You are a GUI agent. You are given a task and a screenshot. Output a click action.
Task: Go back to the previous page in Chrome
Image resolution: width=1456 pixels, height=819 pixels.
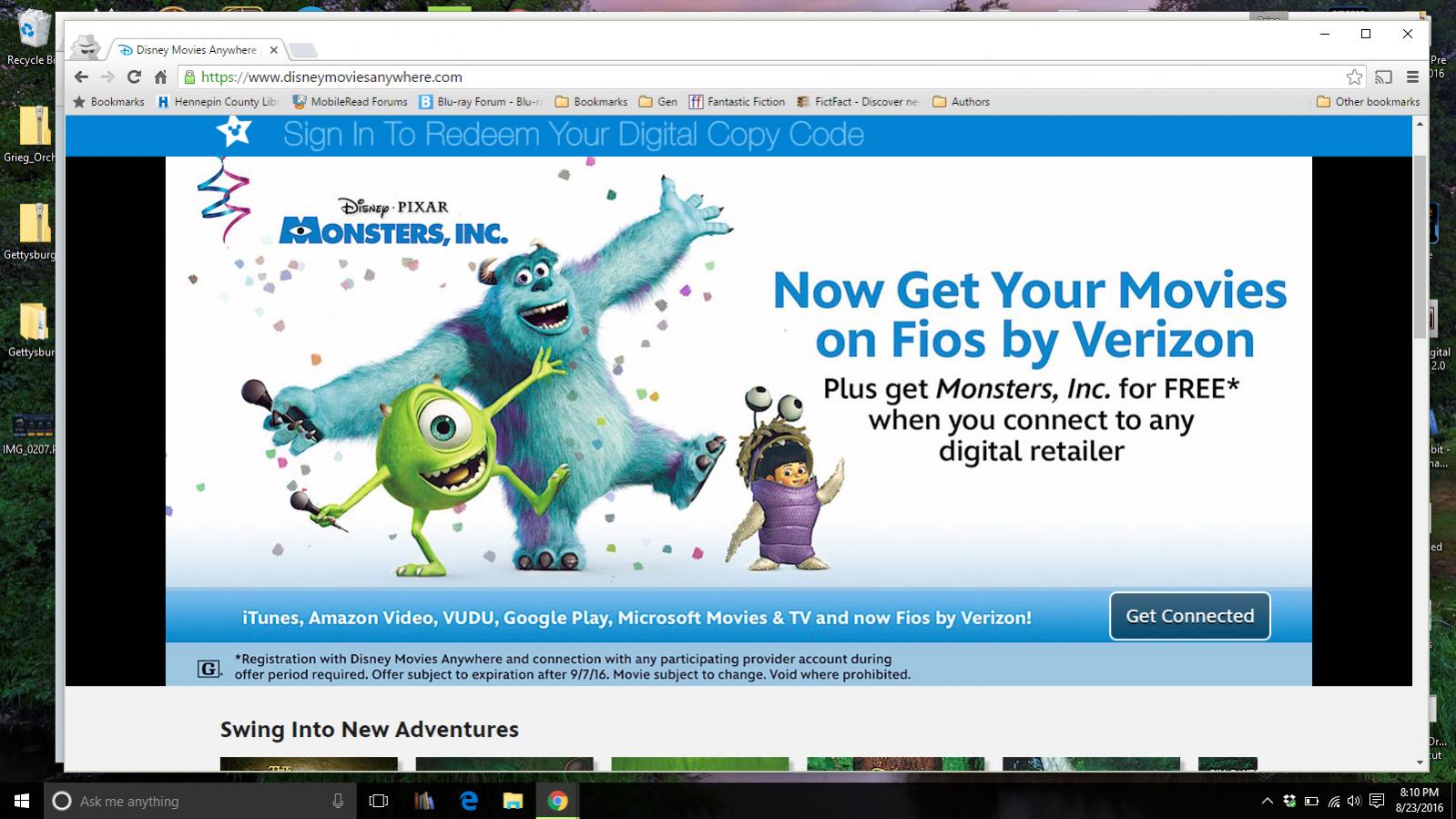[81, 77]
